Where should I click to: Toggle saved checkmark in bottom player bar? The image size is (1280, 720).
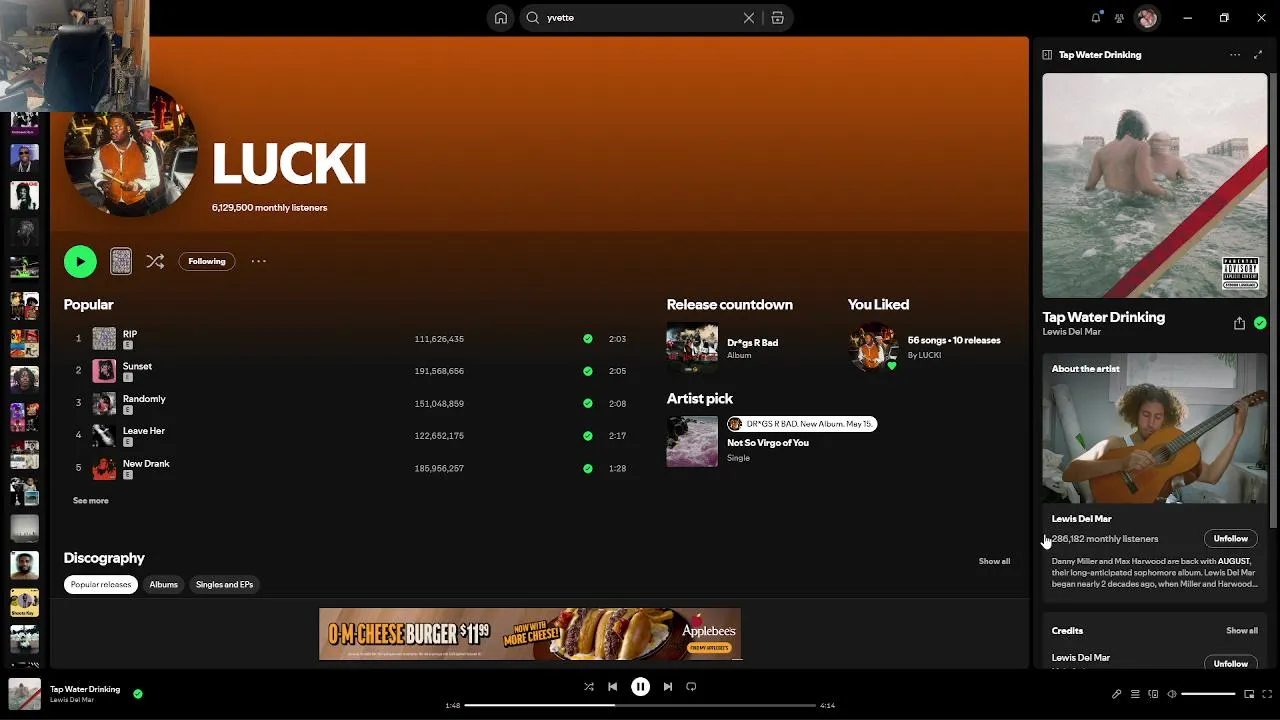(x=138, y=693)
